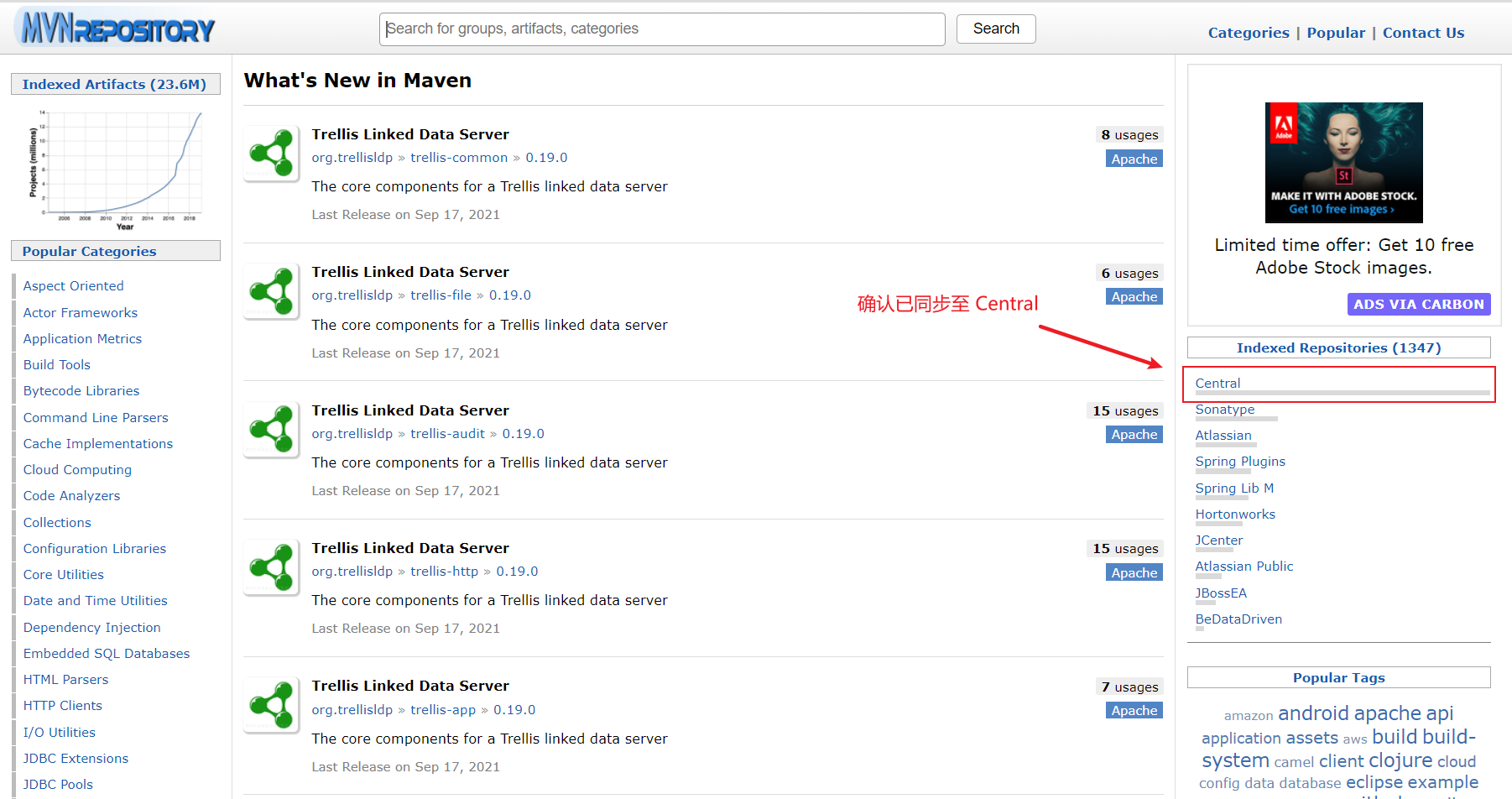This screenshot has width=1512, height=799.
Task: Select the eclipse tag
Action: (1374, 782)
